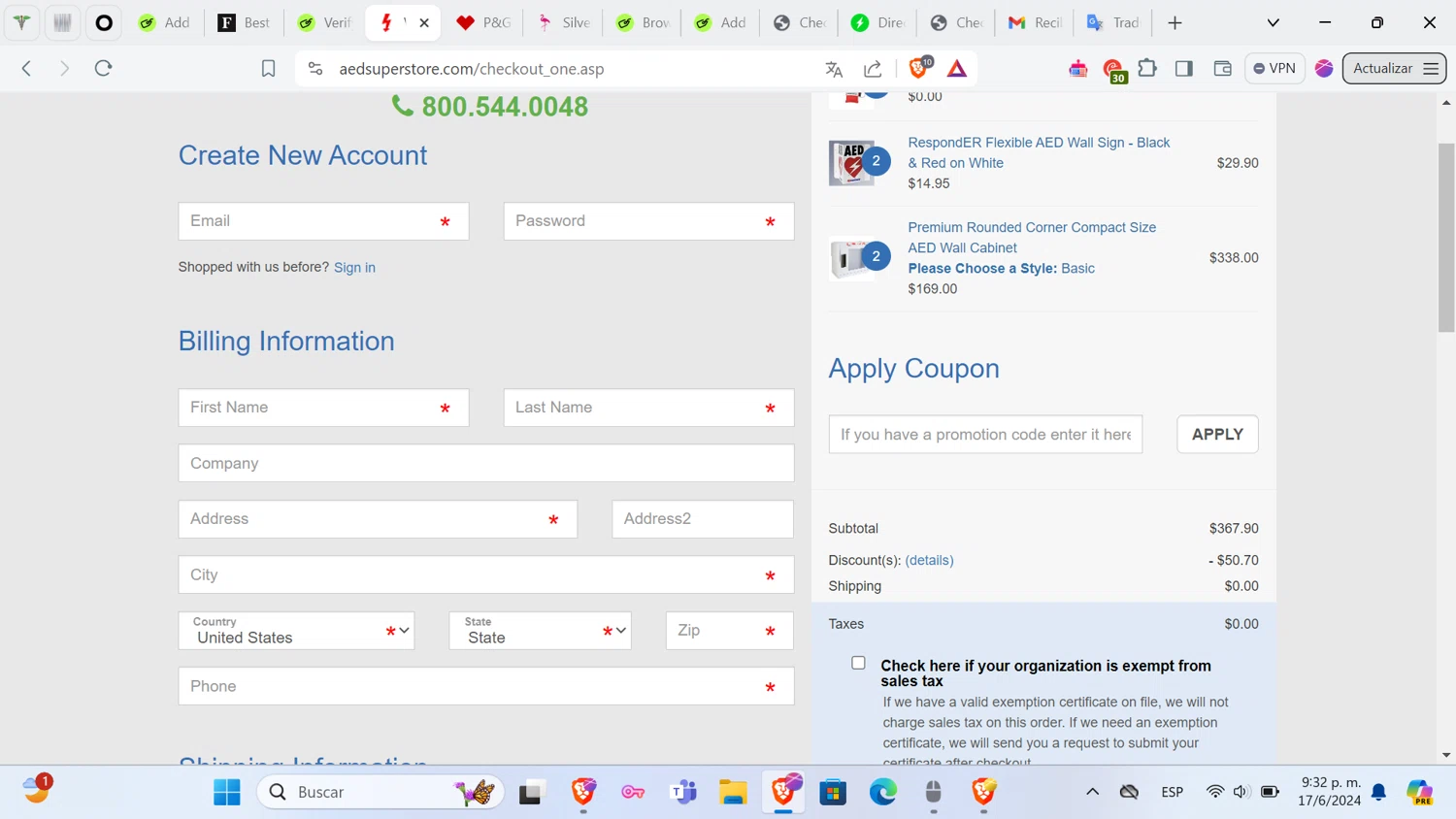This screenshot has width=1456, height=819.
Task: Open File Explorer from taskbar
Action: (733, 792)
